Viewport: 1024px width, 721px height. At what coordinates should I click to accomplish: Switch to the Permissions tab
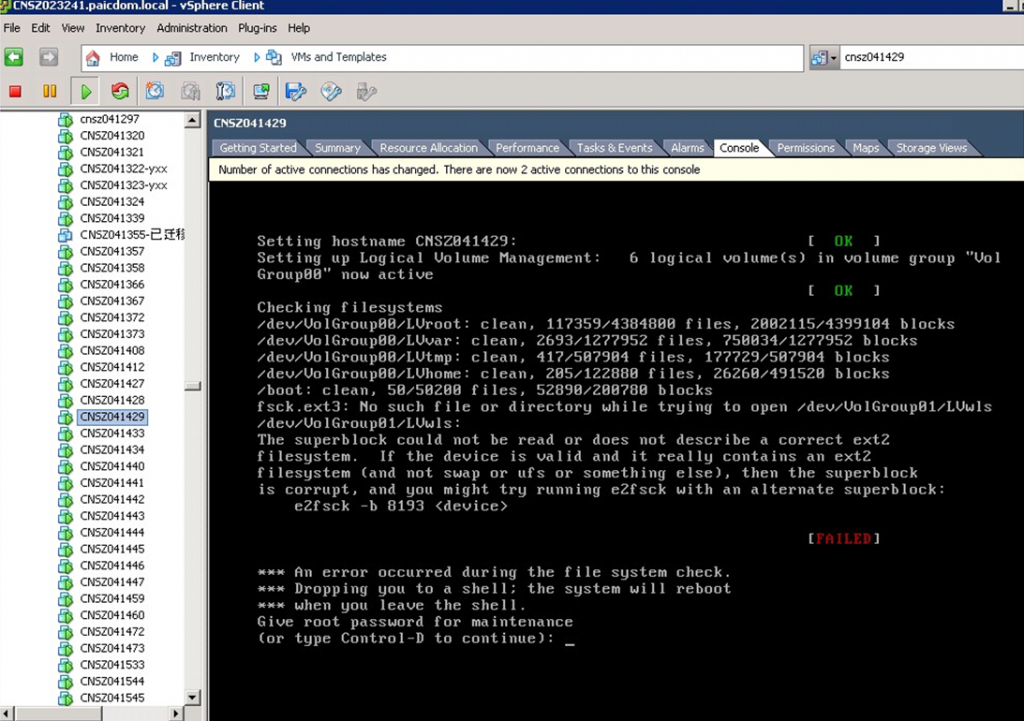pos(806,148)
